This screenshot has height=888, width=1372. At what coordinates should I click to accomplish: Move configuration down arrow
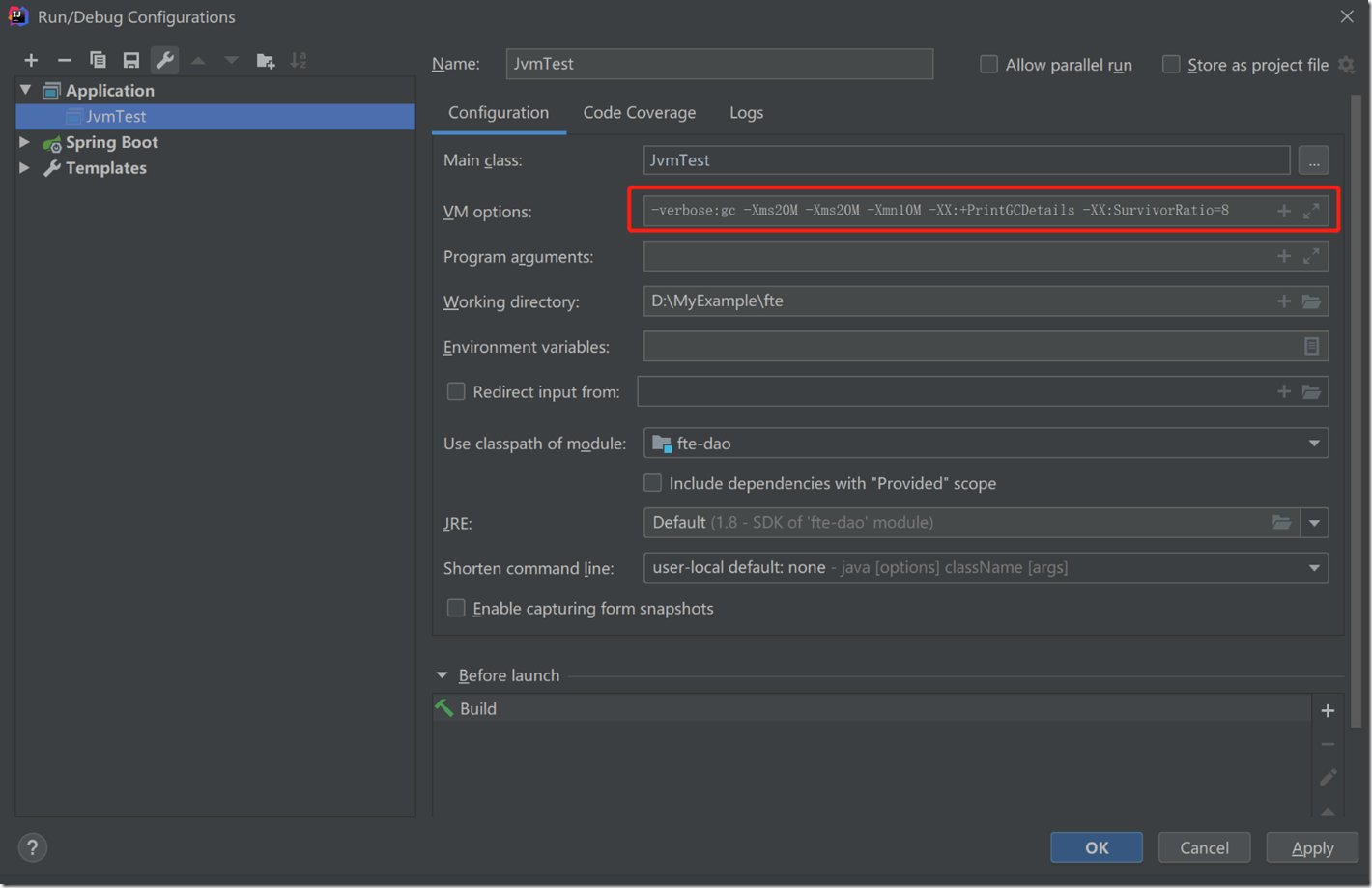point(231,60)
